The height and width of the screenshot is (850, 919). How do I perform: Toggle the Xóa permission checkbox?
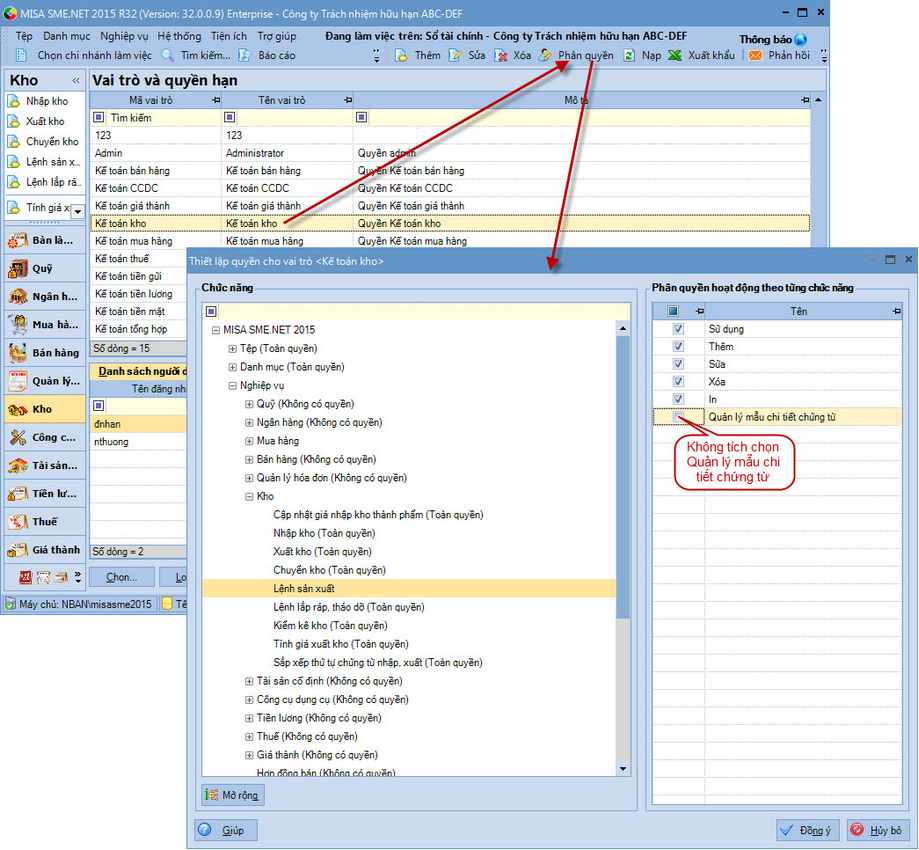[678, 382]
